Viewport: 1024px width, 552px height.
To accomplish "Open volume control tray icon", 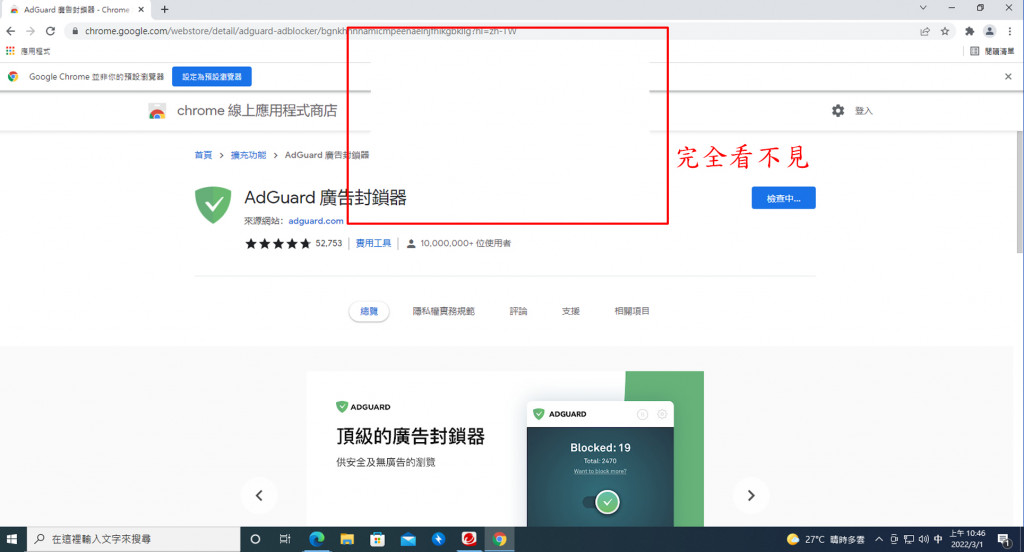I will pos(923,539).
